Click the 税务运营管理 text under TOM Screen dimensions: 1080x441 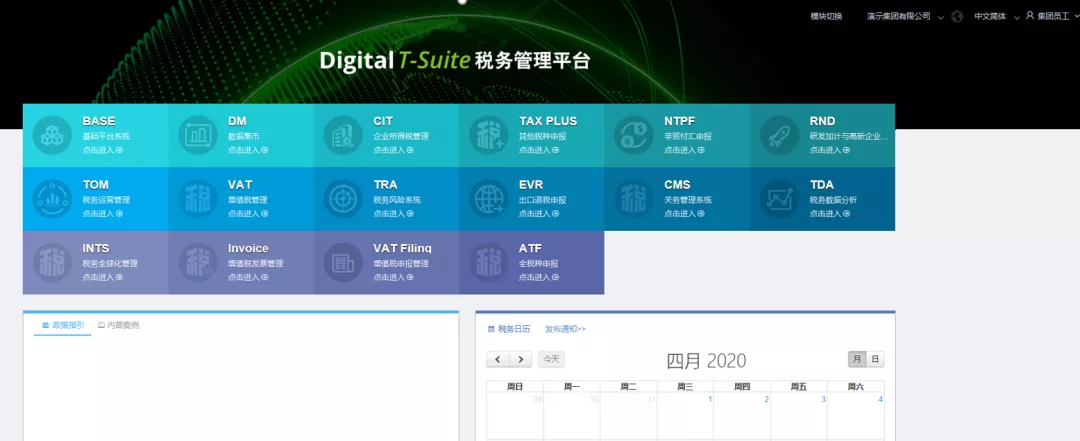pos(106,201)
